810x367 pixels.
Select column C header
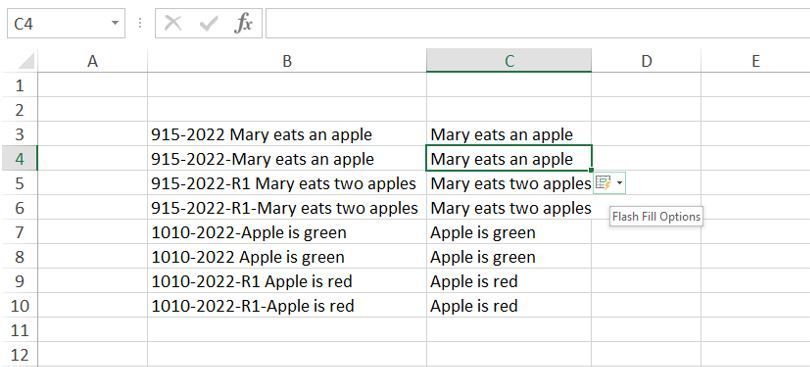click(x=509, y=61)
